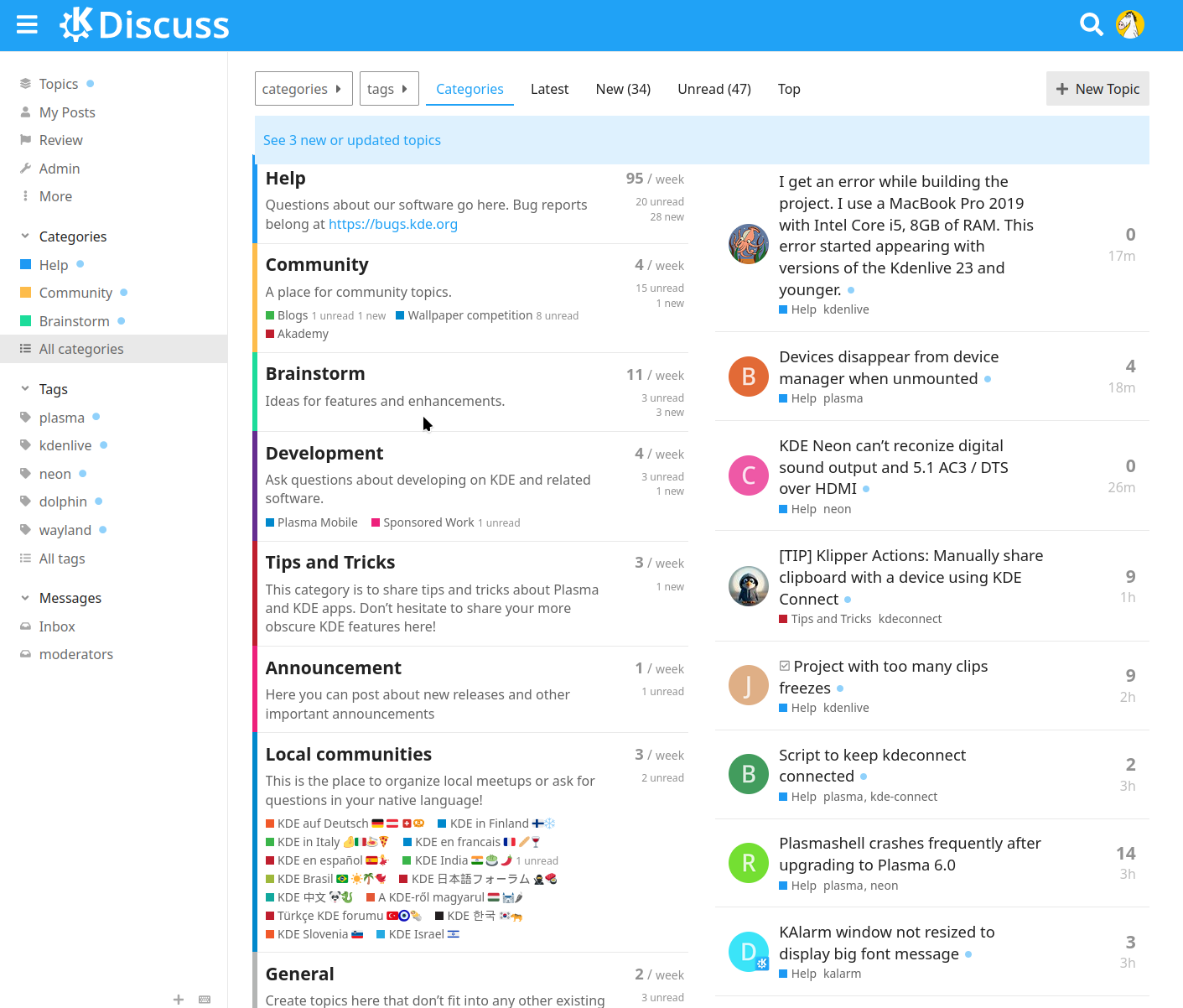Open J avatar on Project freezes topic
The width and height of the screenshot is (1183, 1008).
749,686
